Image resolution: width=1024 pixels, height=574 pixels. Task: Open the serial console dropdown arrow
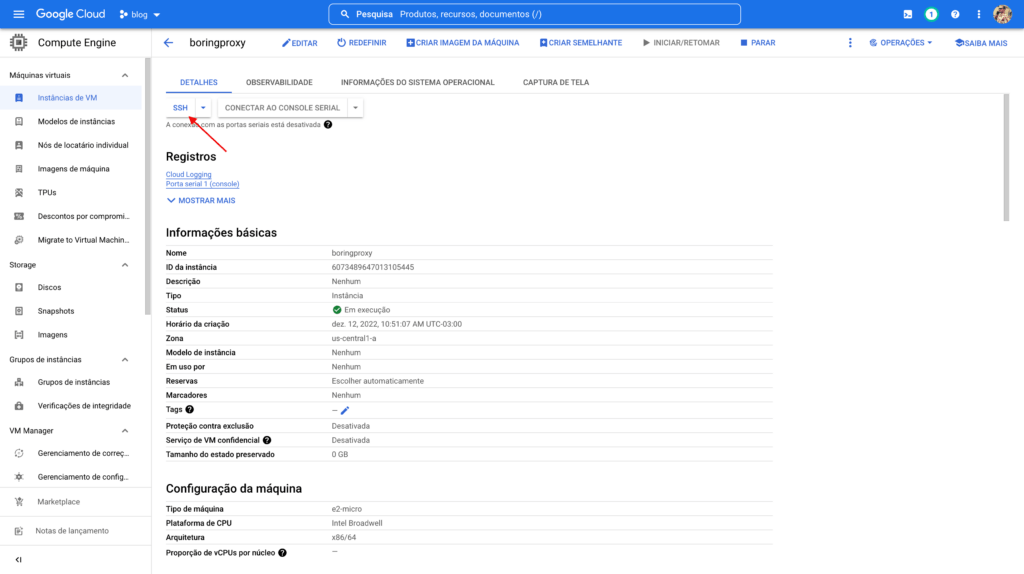[x=355, y=108]
